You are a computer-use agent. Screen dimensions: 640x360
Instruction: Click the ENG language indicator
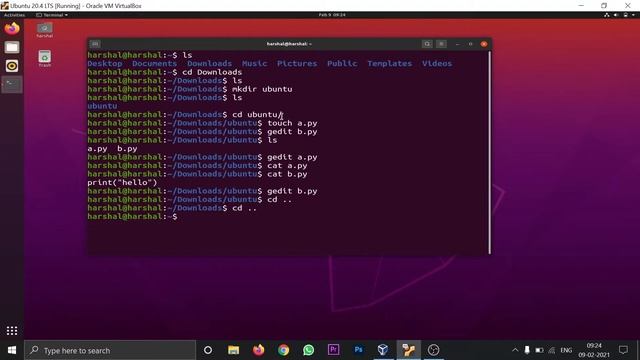pyautogui.click(x=566, y=350)
